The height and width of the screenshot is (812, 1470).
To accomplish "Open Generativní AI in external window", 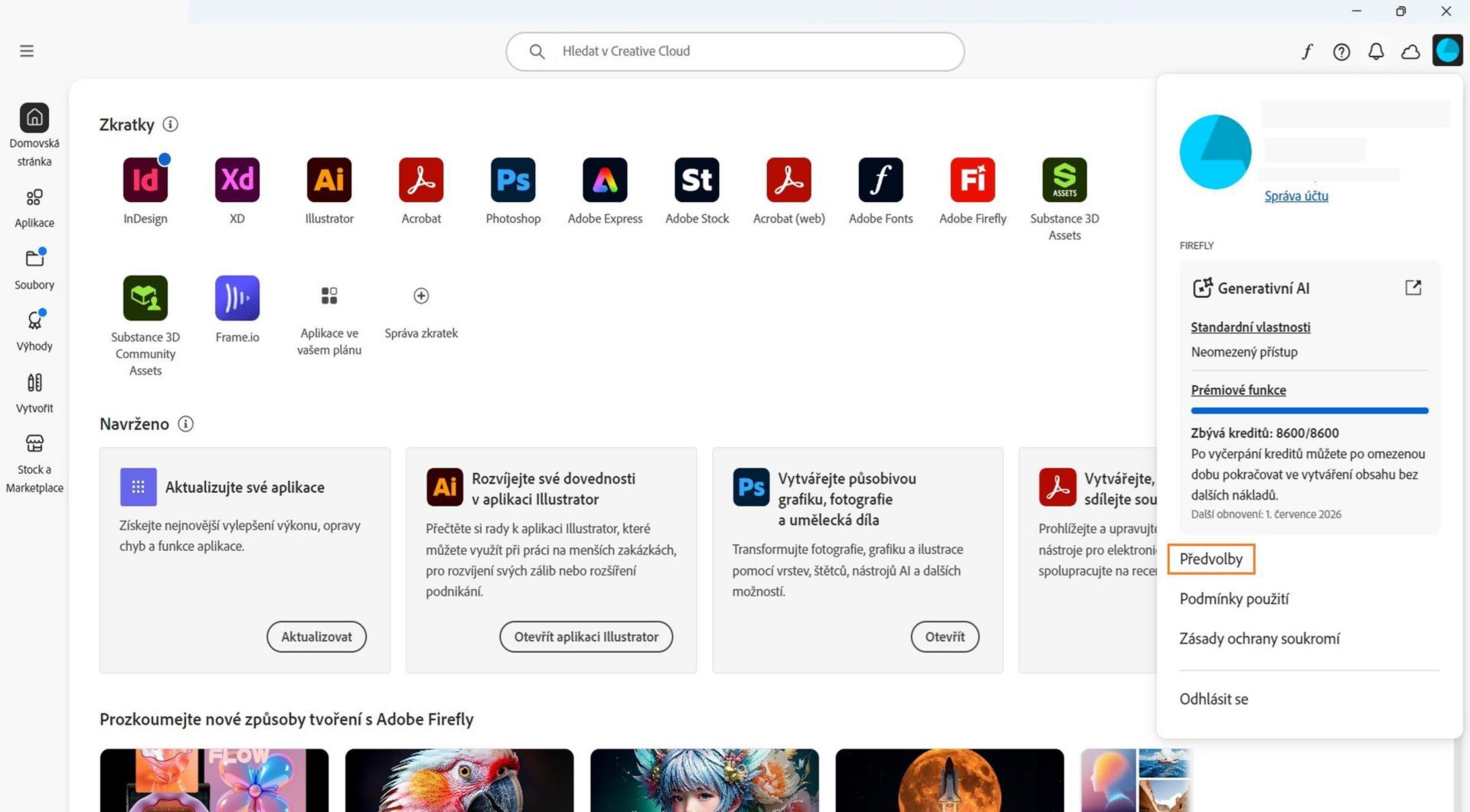I will coord(1413,288).
